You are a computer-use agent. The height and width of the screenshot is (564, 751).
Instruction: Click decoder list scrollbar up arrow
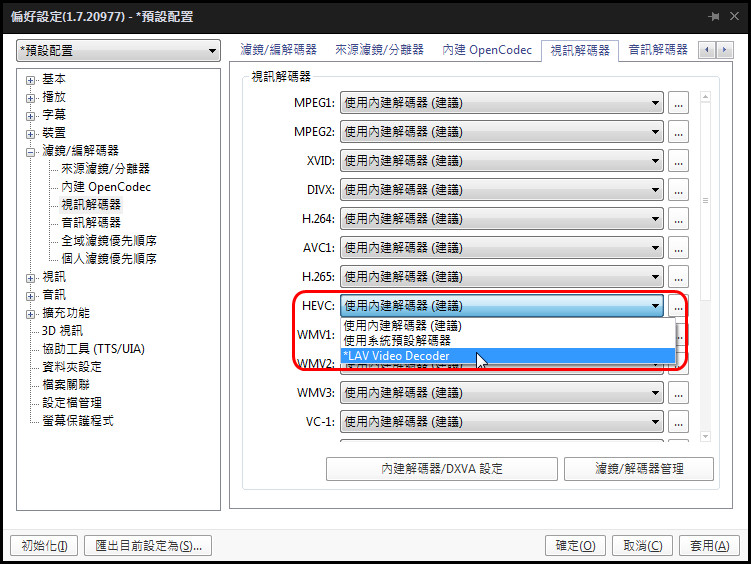(705, 97)
